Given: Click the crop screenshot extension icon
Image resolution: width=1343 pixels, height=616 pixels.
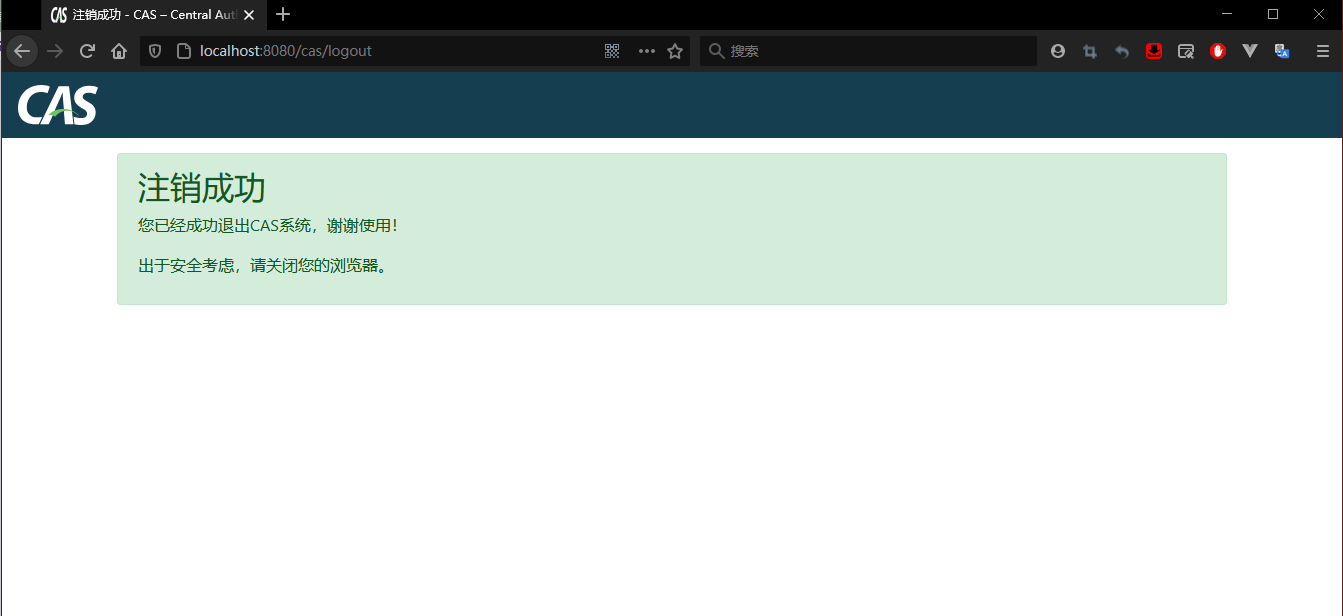Looking at the screenshot, I should 1090,51.
